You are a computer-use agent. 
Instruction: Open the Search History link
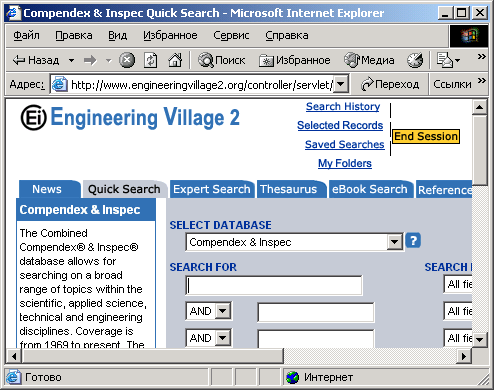343,106
